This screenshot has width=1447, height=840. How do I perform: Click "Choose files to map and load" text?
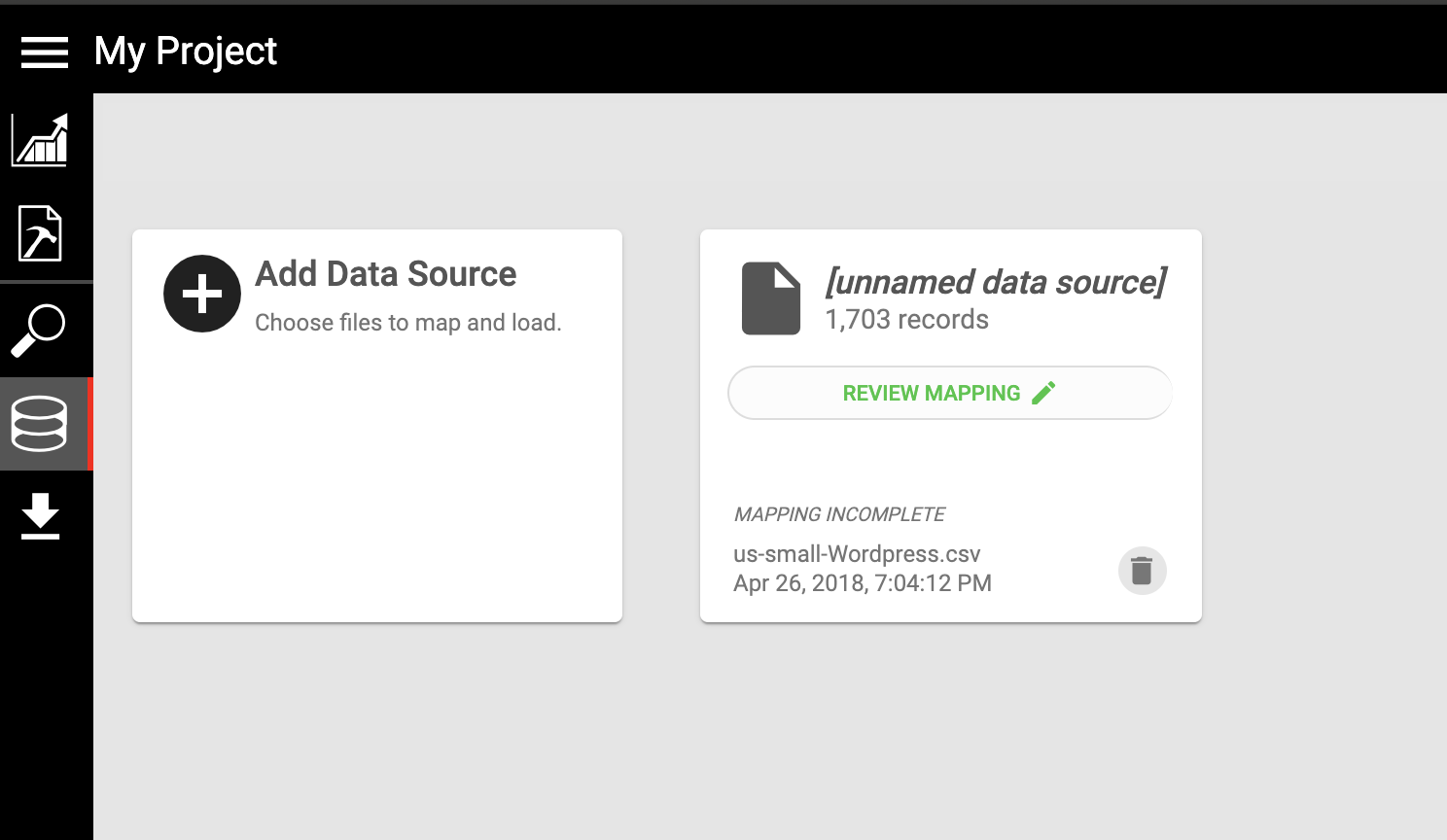(407, 323)
